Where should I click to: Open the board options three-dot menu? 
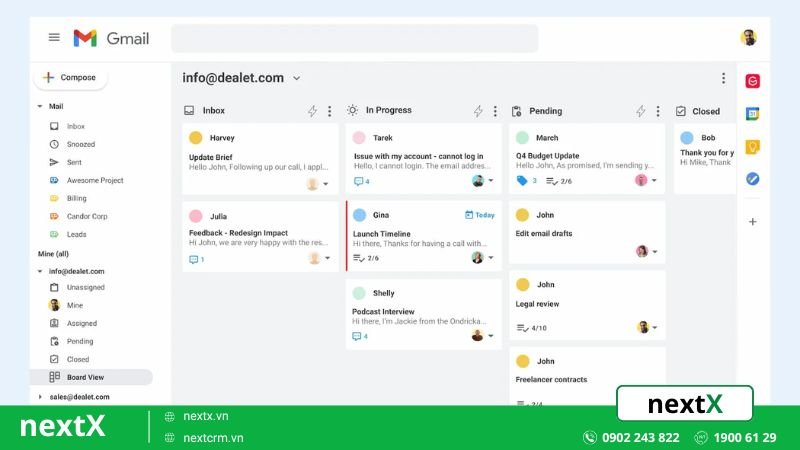click(723, 78)
